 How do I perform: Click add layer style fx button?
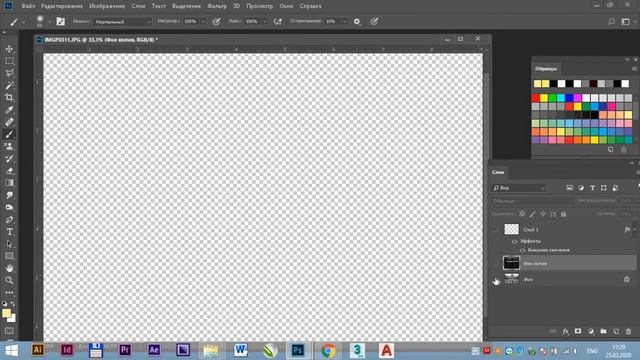[x=565, y=331]
